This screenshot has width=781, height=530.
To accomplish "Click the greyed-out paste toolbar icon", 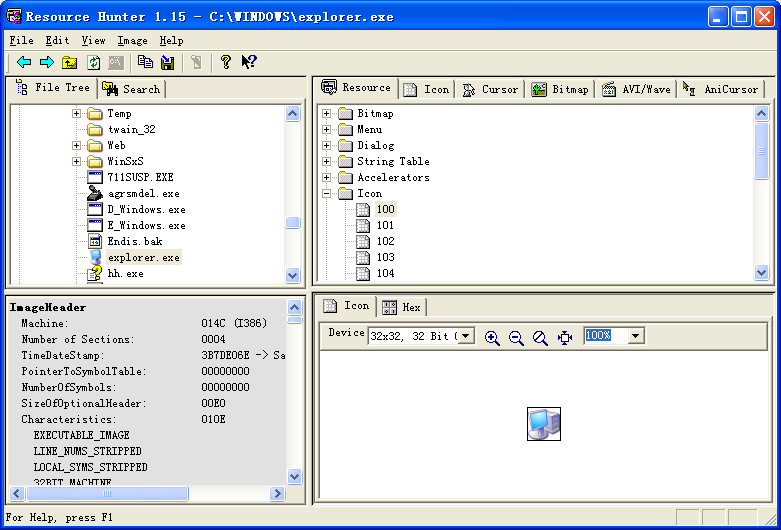I will (196, 62).
